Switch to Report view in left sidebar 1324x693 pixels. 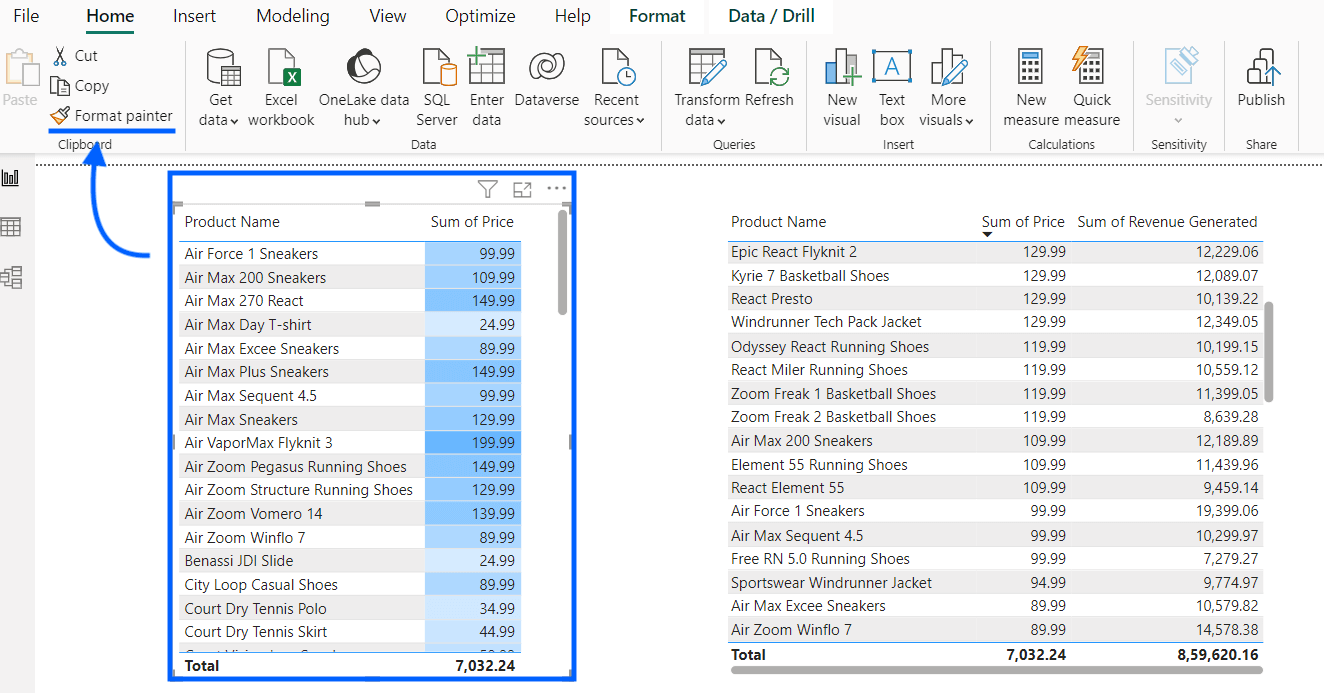tap(11, 178)
